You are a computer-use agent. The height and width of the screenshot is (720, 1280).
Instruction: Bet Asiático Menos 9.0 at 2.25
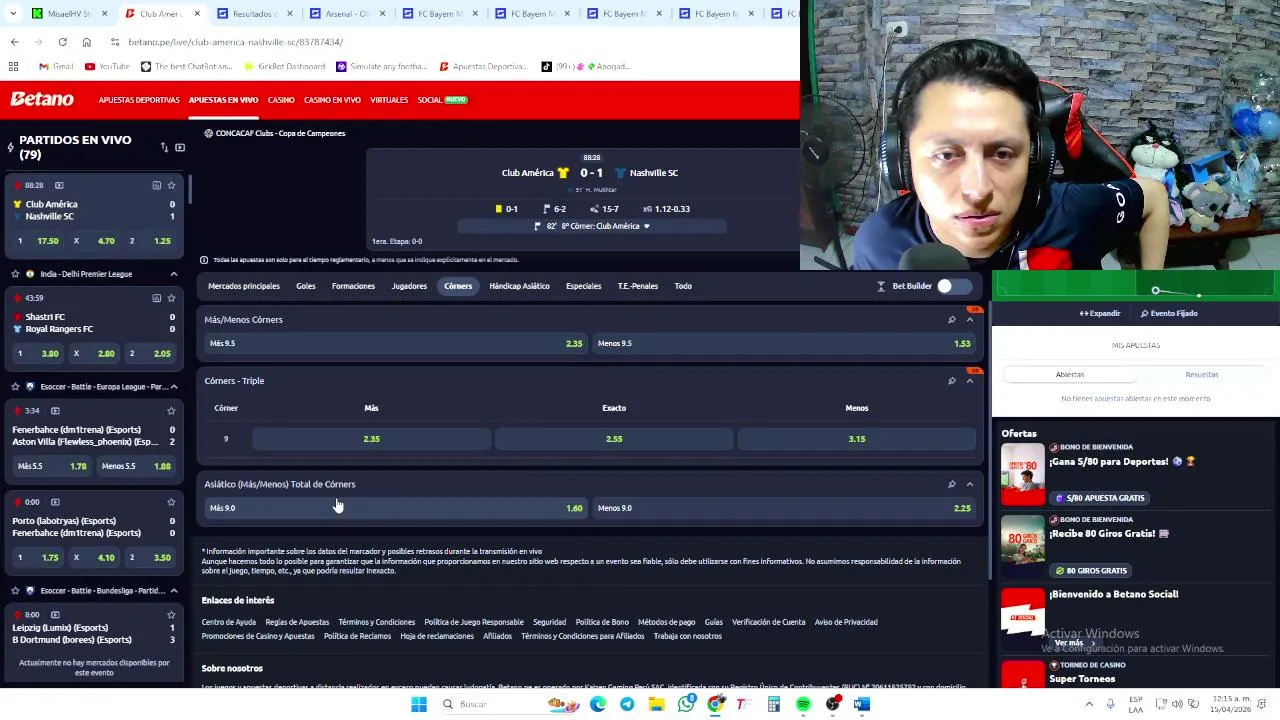tap(783, 508)
